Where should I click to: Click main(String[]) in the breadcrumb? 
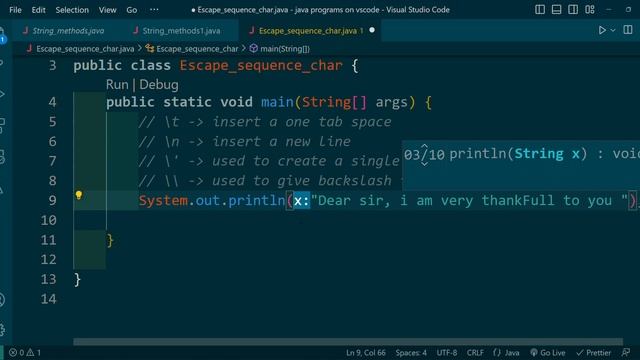click(285, 49)
